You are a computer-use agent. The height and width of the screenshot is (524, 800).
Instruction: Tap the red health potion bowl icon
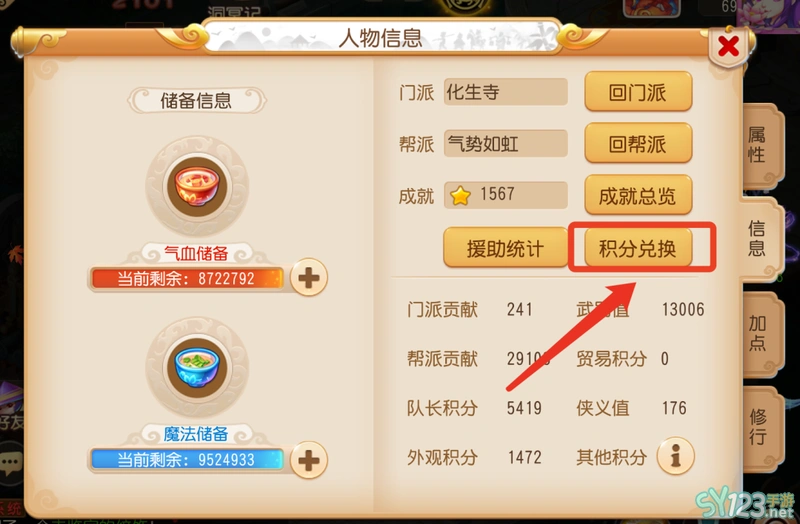pos(197,187)
